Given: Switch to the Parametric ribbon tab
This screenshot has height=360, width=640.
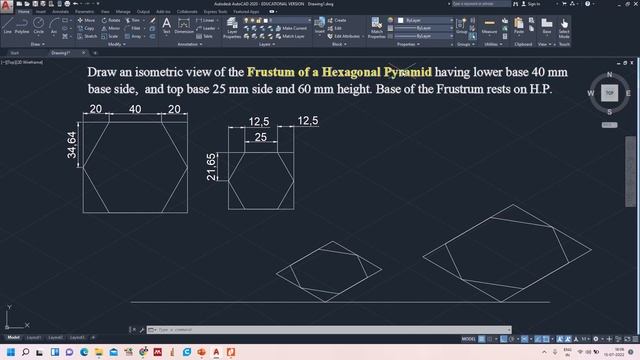Looking at the screenshot, I should [84, 12].
